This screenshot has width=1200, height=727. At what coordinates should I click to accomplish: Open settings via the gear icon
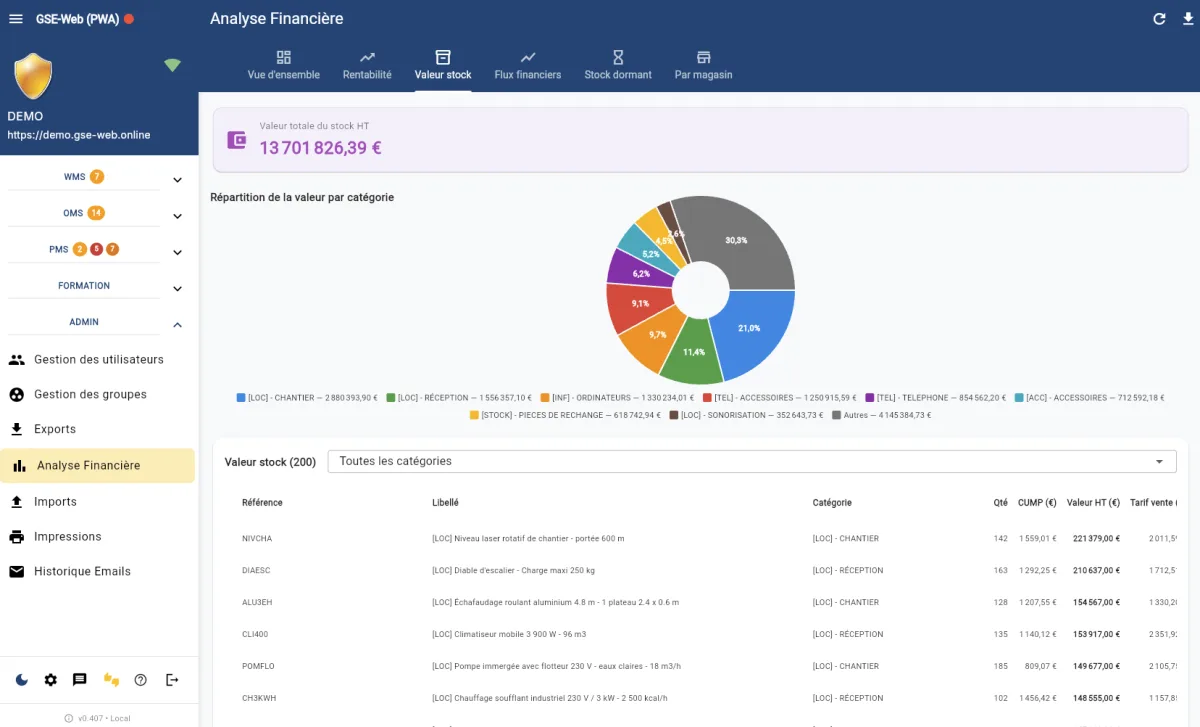51,680
